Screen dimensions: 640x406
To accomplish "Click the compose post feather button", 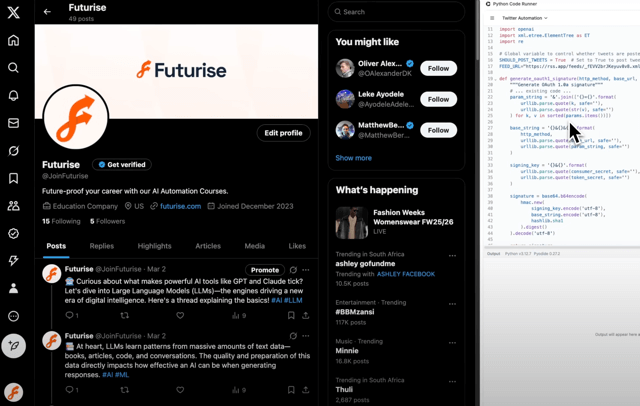I will click(14, 346).
